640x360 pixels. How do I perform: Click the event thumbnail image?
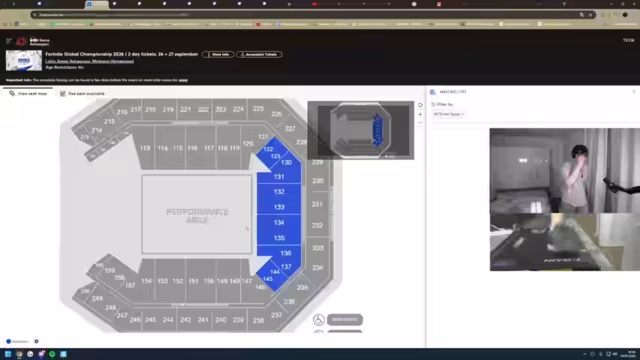pyautogui.click(x=24, y=60)
